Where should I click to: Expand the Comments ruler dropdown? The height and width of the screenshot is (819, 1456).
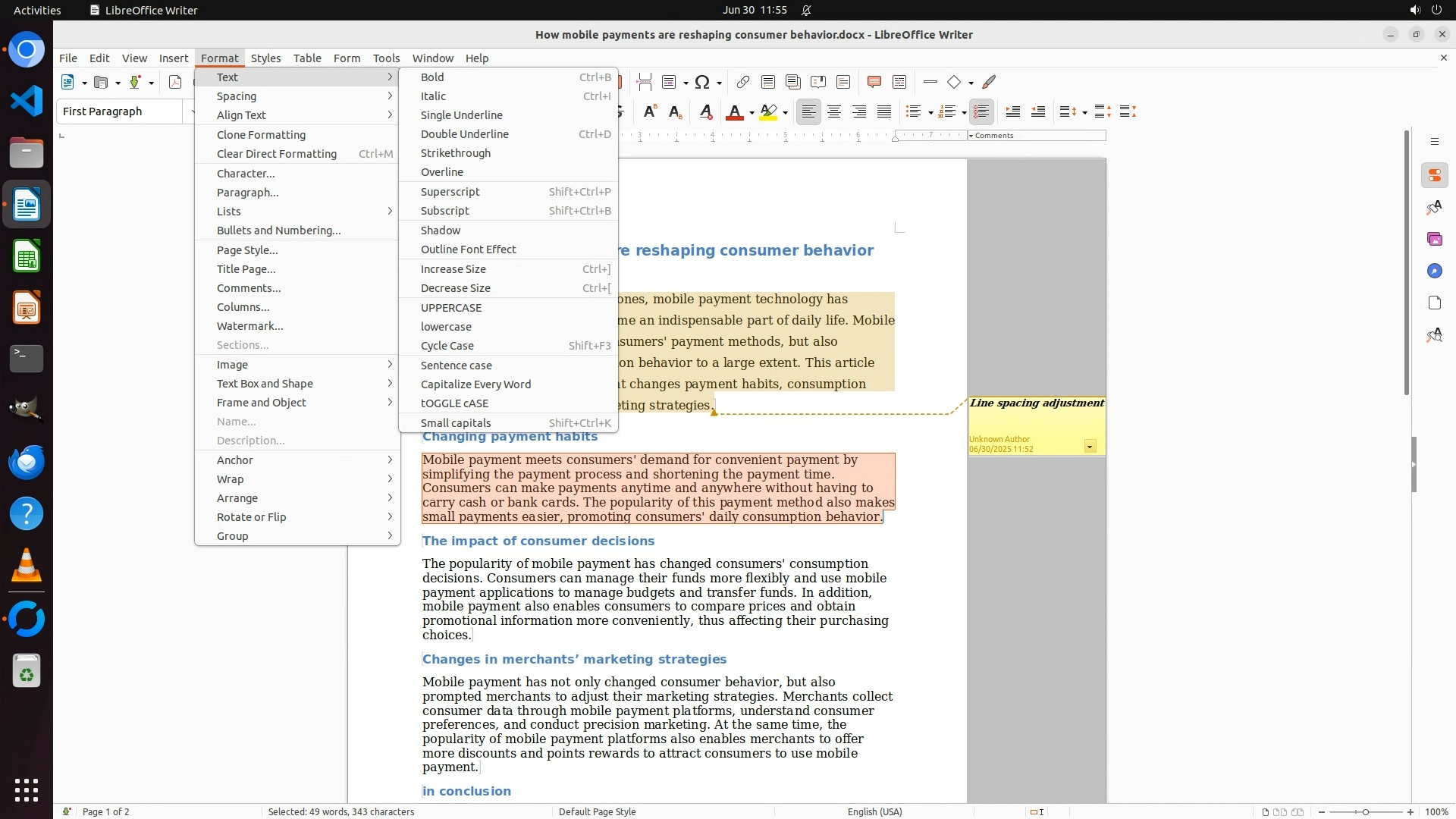pos(971,136)
